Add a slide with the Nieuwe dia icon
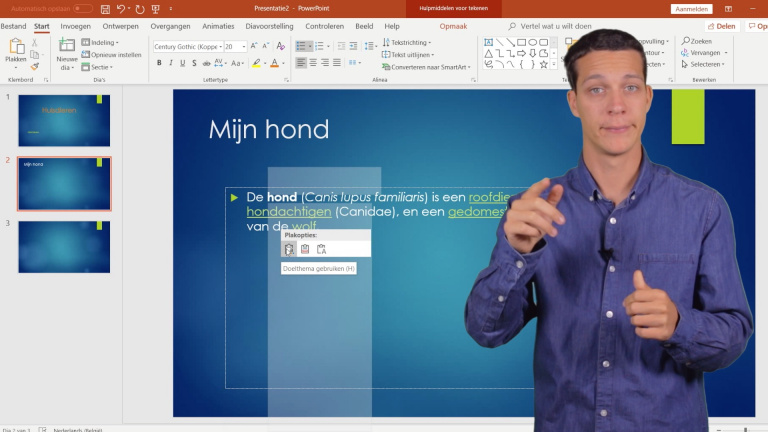The width and height of the screenshot is (768, 432). pos(67,46)
